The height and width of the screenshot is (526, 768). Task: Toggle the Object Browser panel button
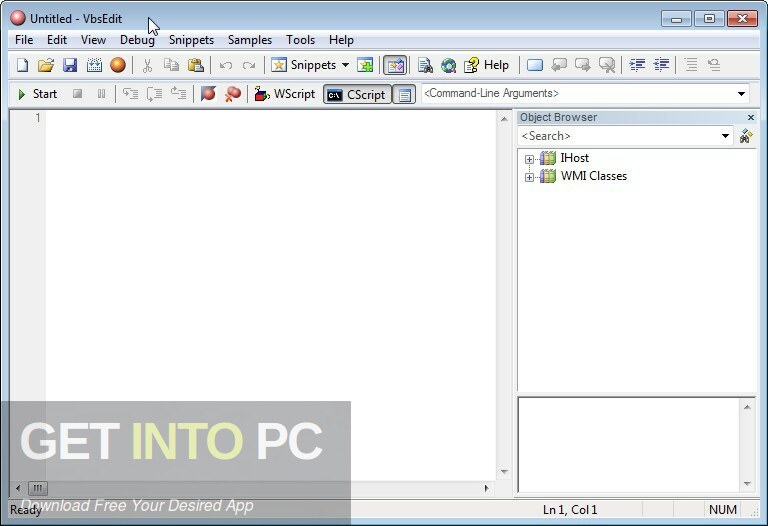tap(395, 65)
